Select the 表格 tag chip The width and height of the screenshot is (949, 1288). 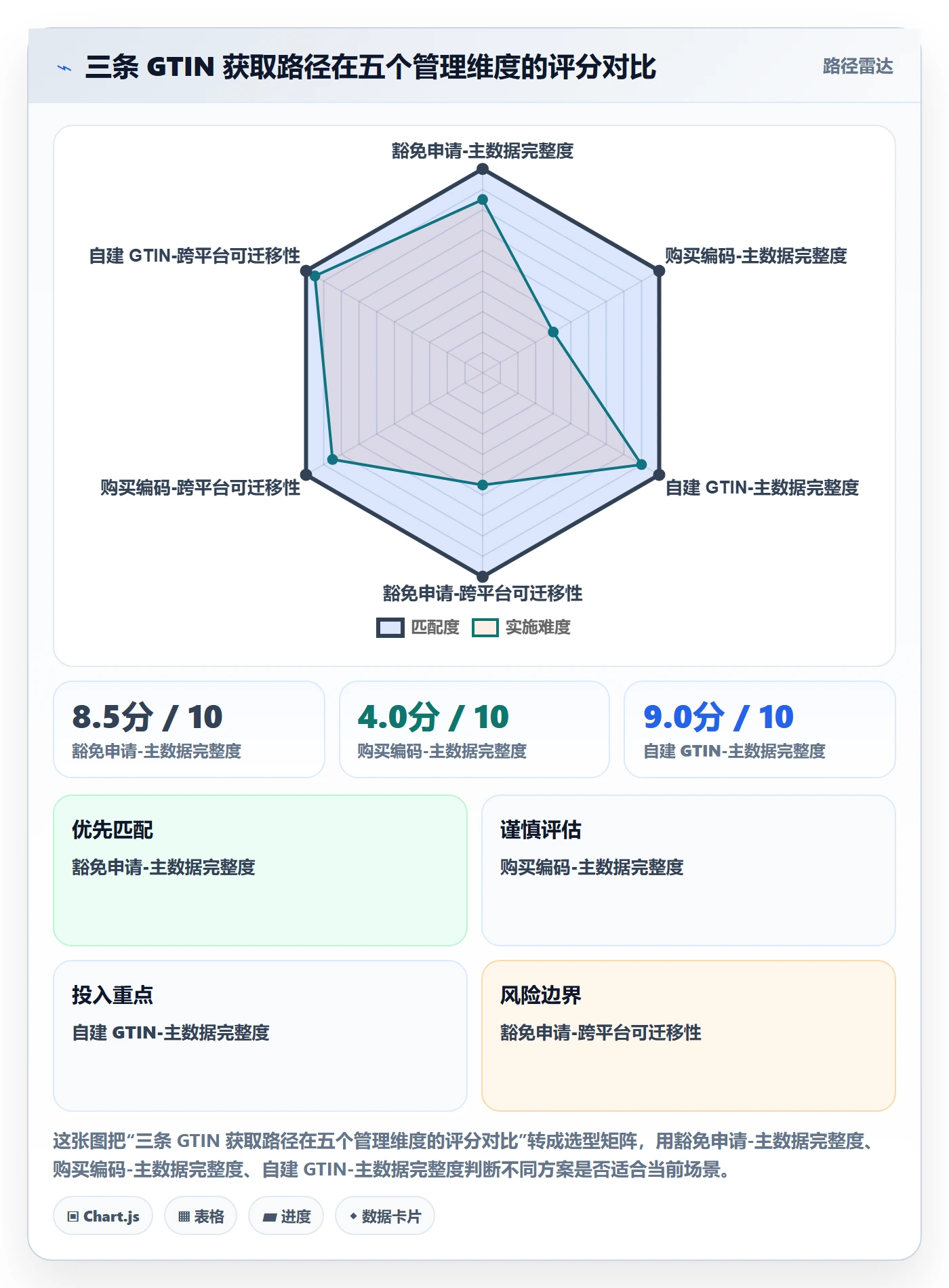pyautogui.click(x=201, y=1216)
